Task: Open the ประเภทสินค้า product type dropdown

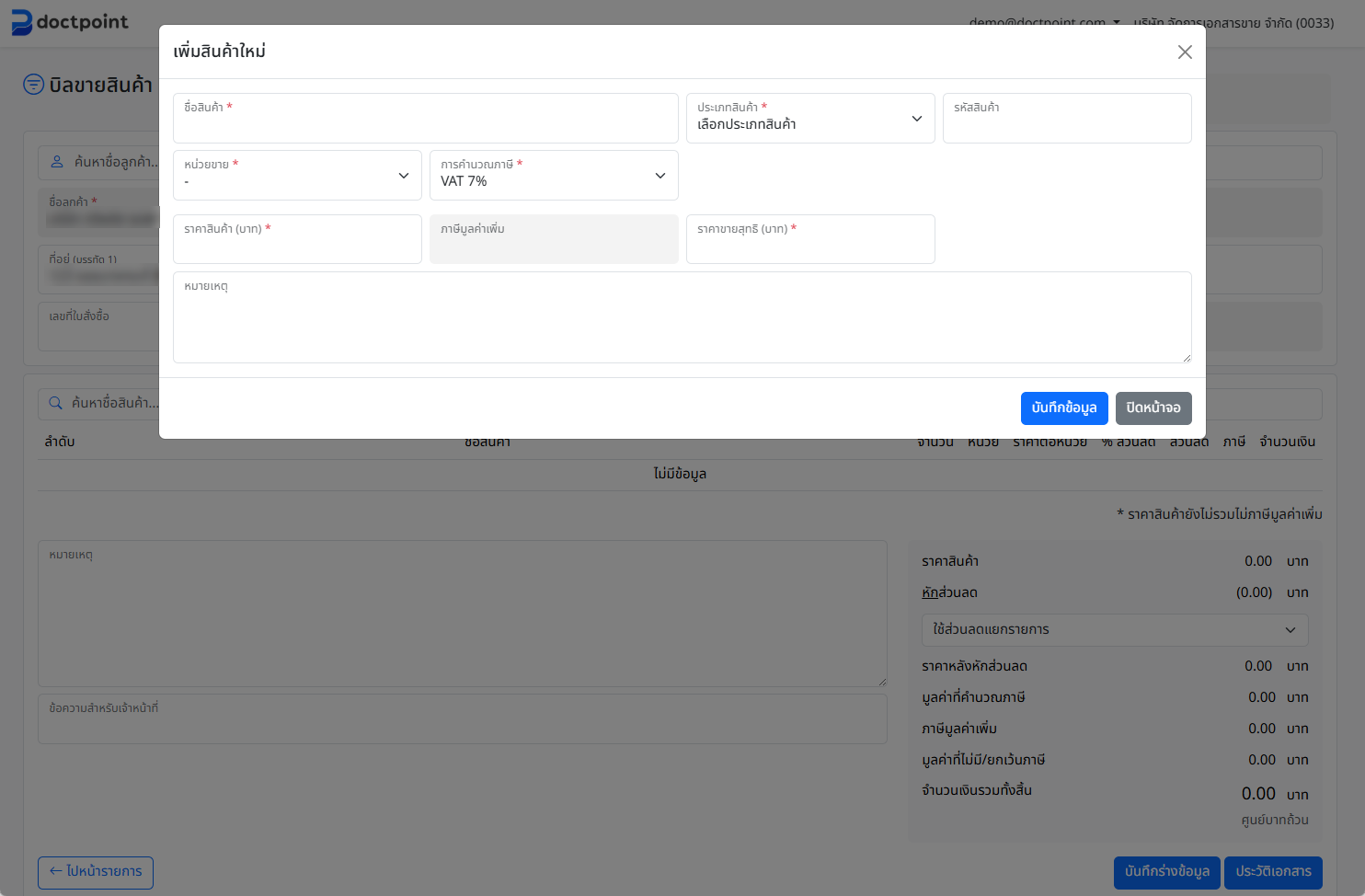Action: [809, 119]
